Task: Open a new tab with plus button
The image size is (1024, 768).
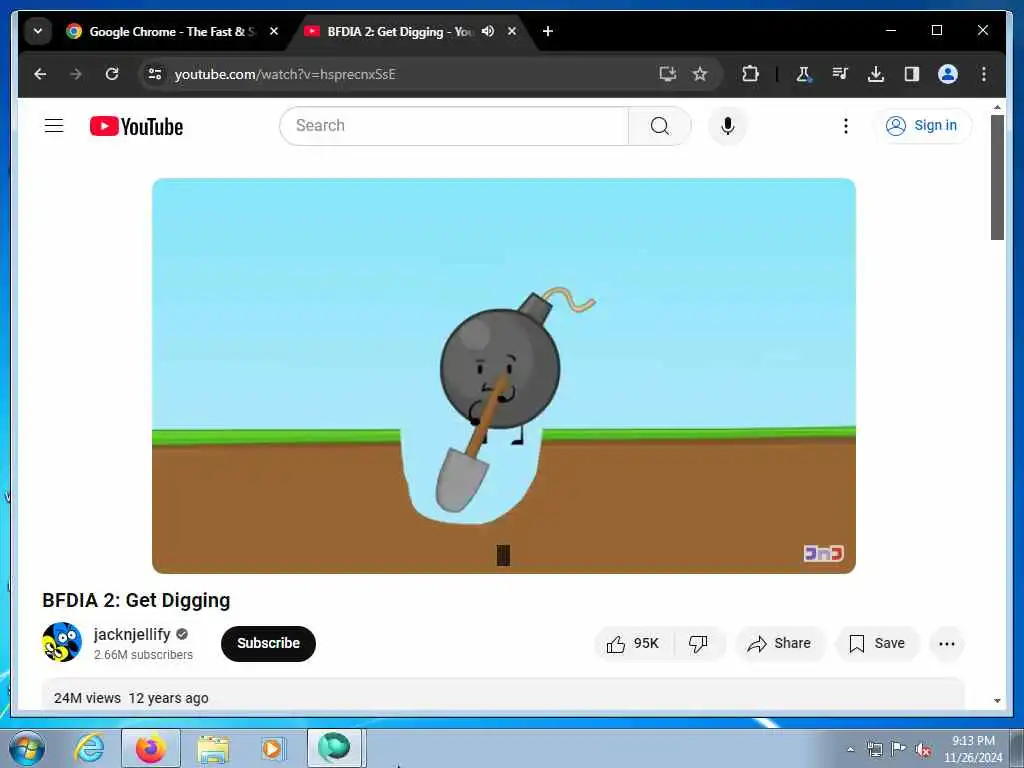Action: (547, 31)
